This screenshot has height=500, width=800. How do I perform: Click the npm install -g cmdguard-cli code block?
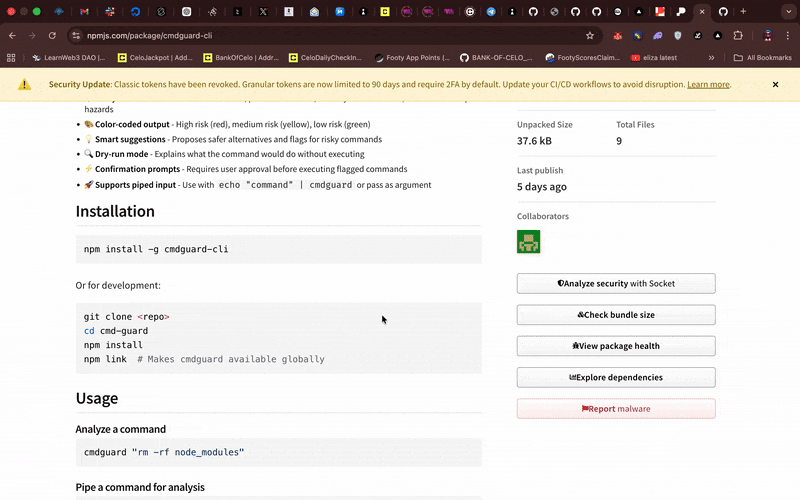(x=279, y=249)
